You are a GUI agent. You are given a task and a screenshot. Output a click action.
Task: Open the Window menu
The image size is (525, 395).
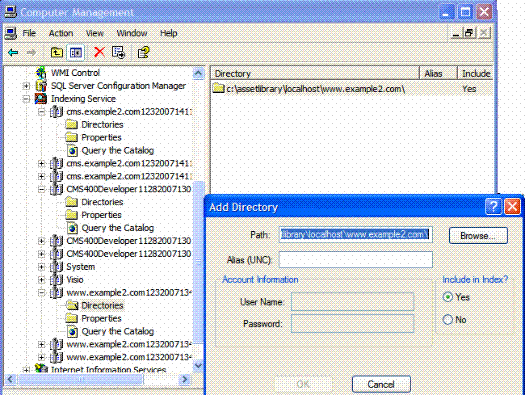(132, 33)
